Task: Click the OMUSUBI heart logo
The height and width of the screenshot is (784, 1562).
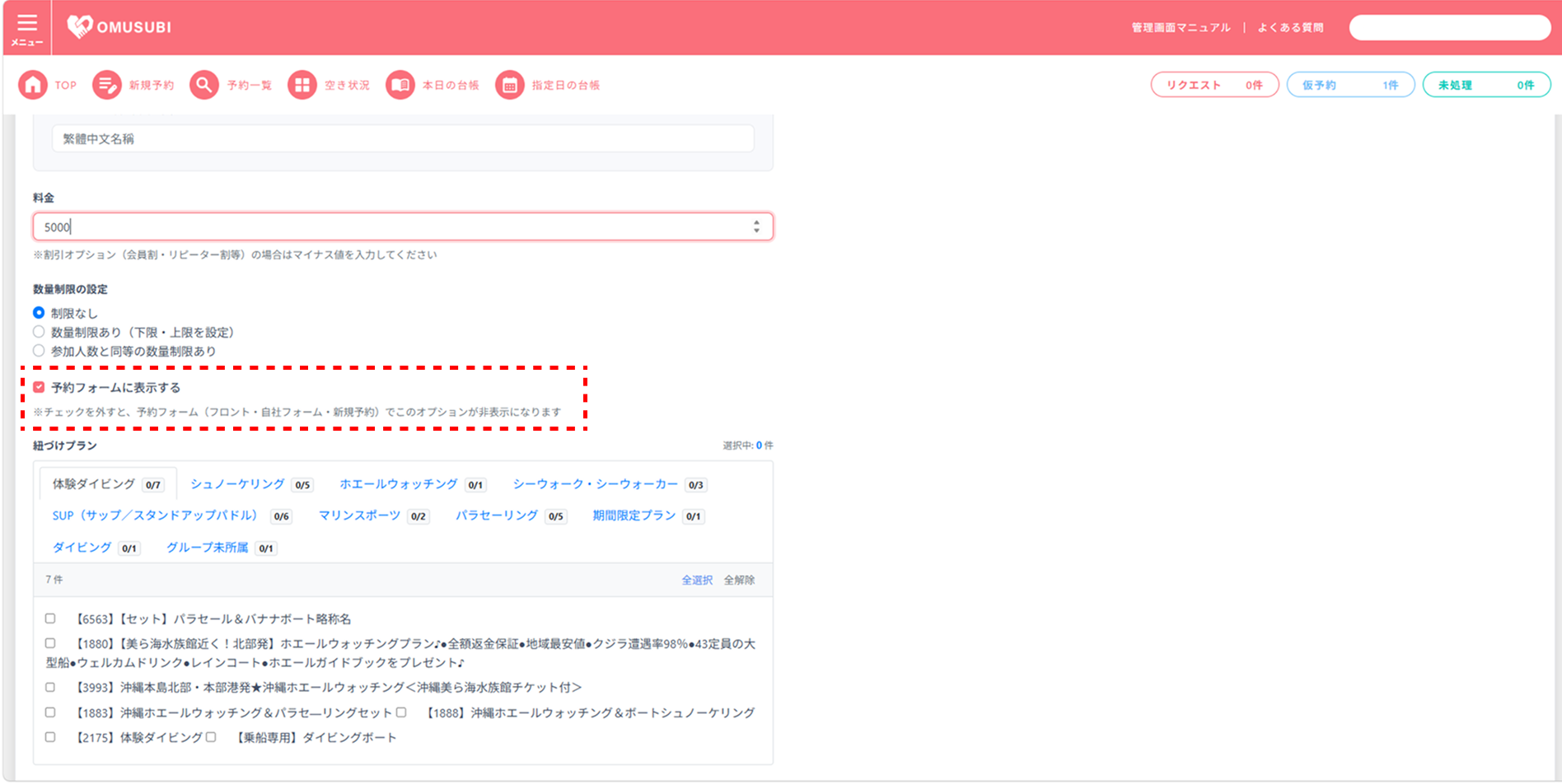Action: [79, 27]
